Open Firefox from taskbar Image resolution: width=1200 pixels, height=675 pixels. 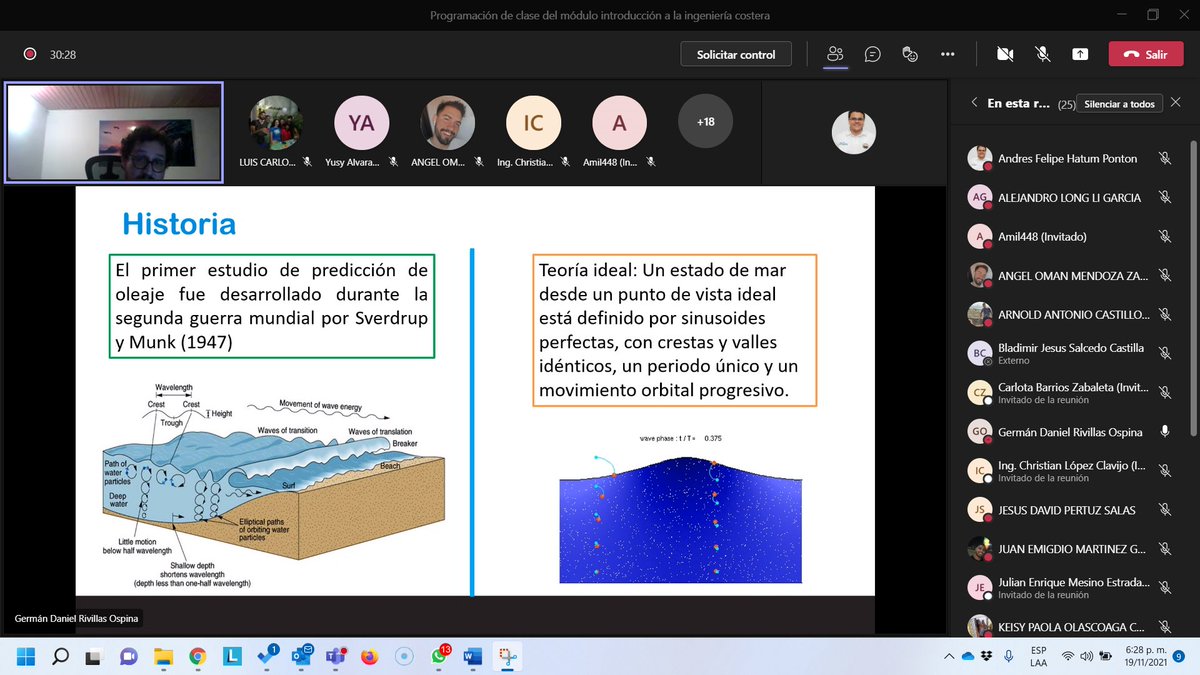[370, 657]
